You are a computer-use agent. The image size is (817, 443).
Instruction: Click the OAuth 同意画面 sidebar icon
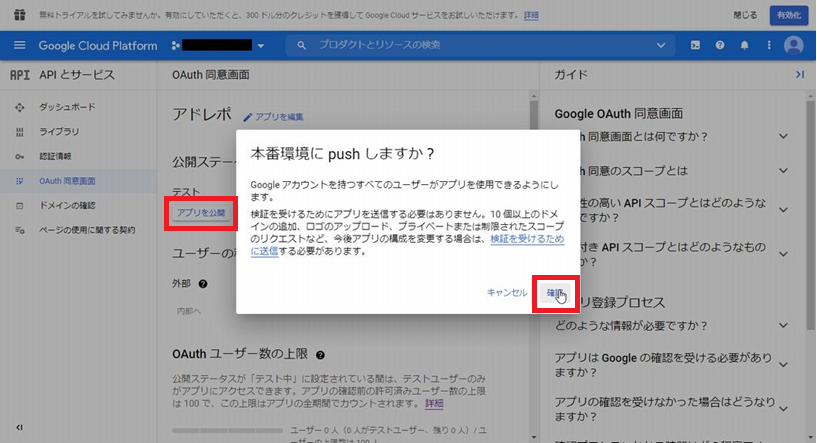click(x=20, y=181)
